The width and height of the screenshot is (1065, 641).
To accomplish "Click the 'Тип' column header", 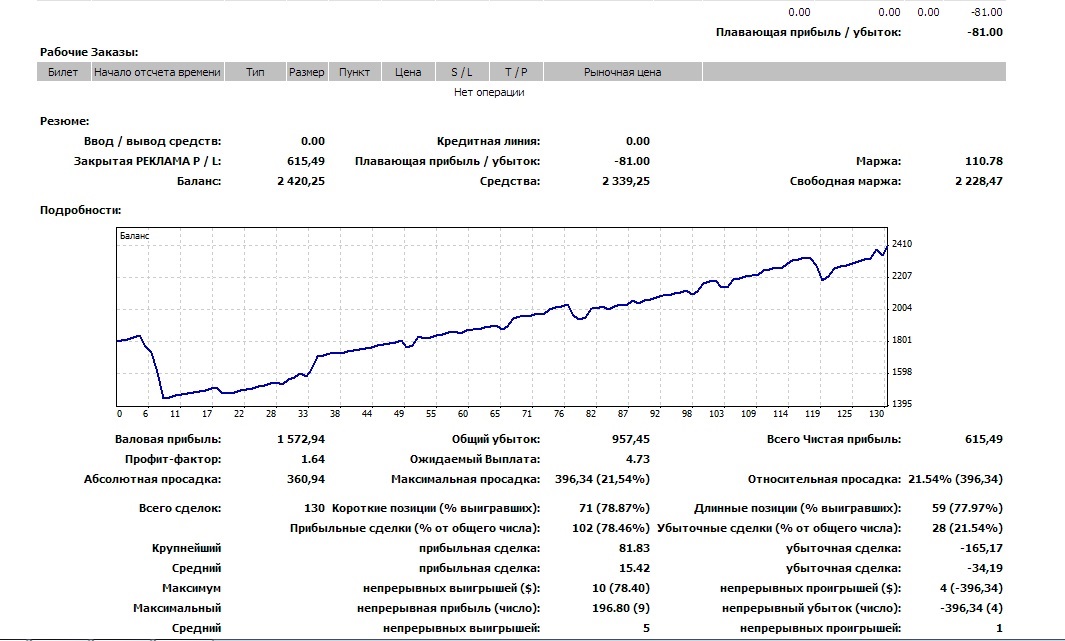I will (x=255, y=72).
